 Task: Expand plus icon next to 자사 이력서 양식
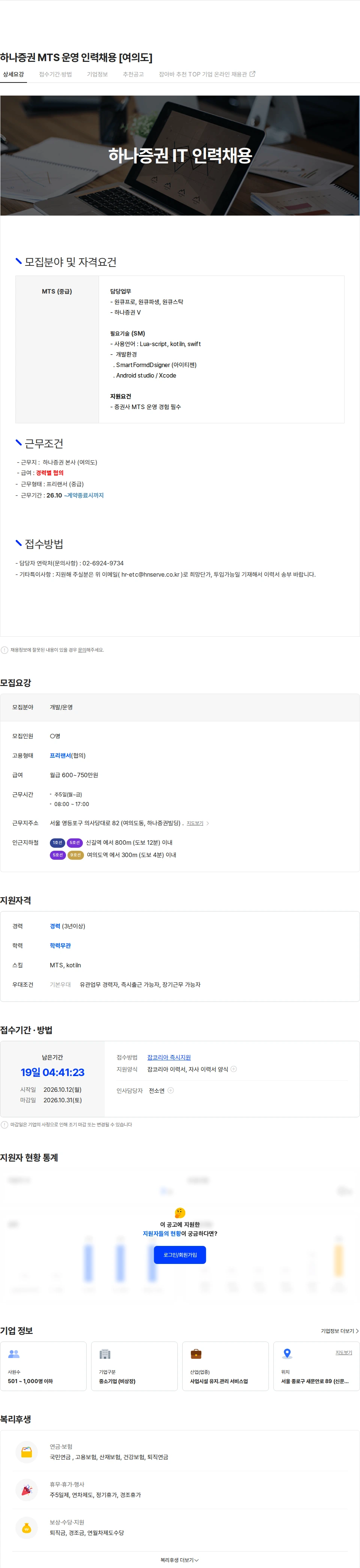234,1069
